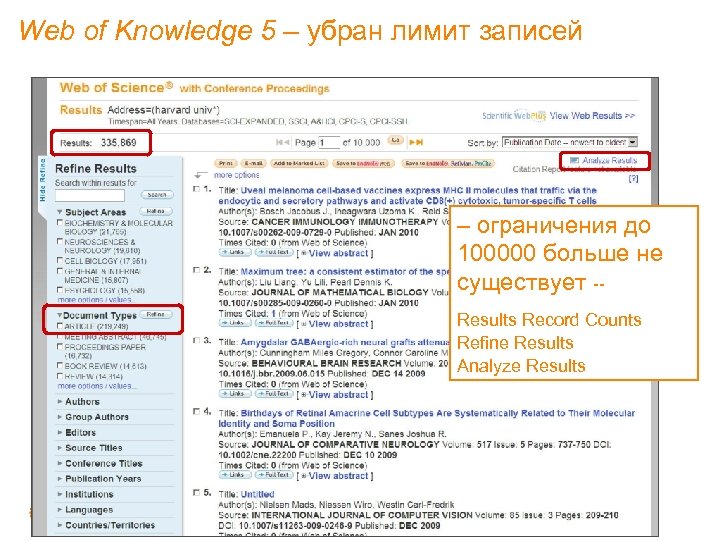The width and height of the screenshot is (720, 540).
Task: Click Refine button beside Subject Areas
Action: 156,211
